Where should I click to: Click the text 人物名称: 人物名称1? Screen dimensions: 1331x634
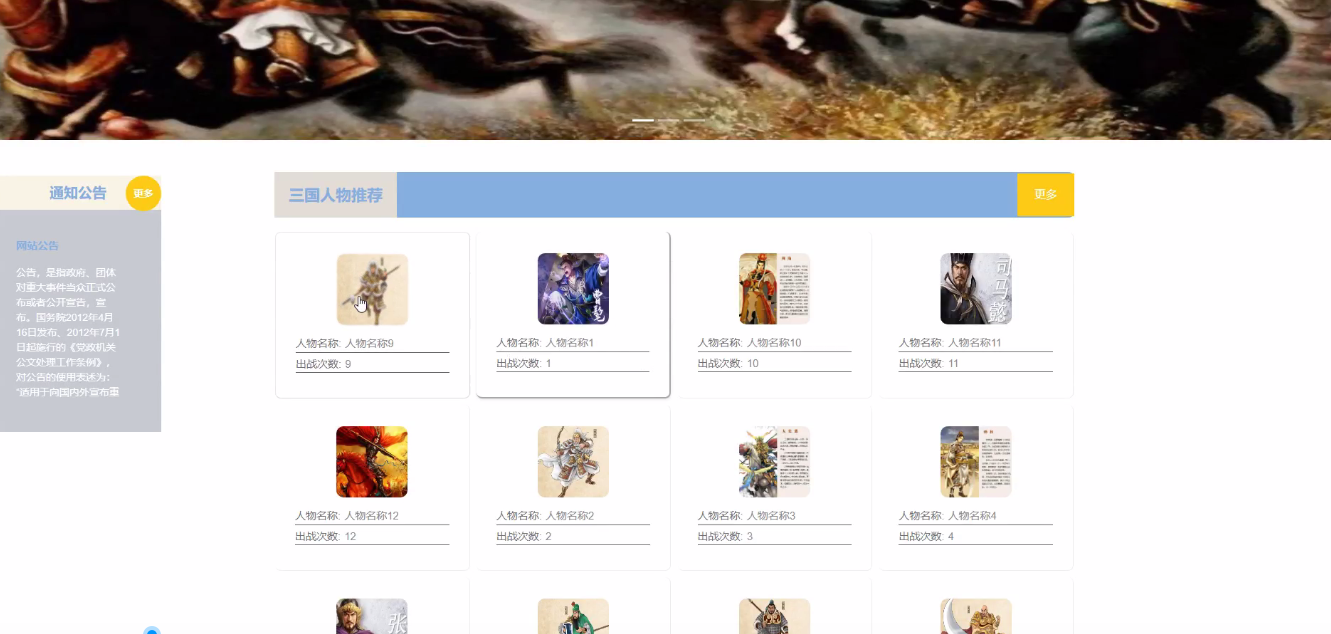click(x=546, y=343)
